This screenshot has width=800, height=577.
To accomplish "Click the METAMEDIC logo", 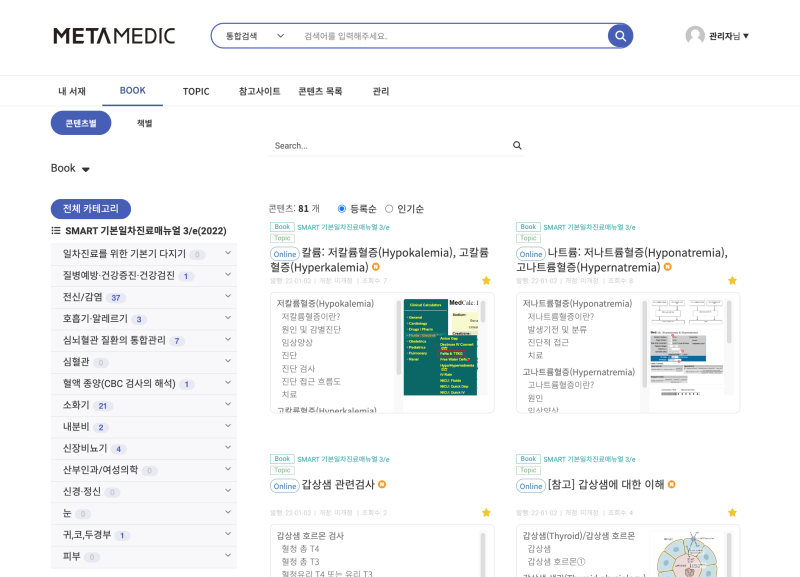I will tap(112, 35).
